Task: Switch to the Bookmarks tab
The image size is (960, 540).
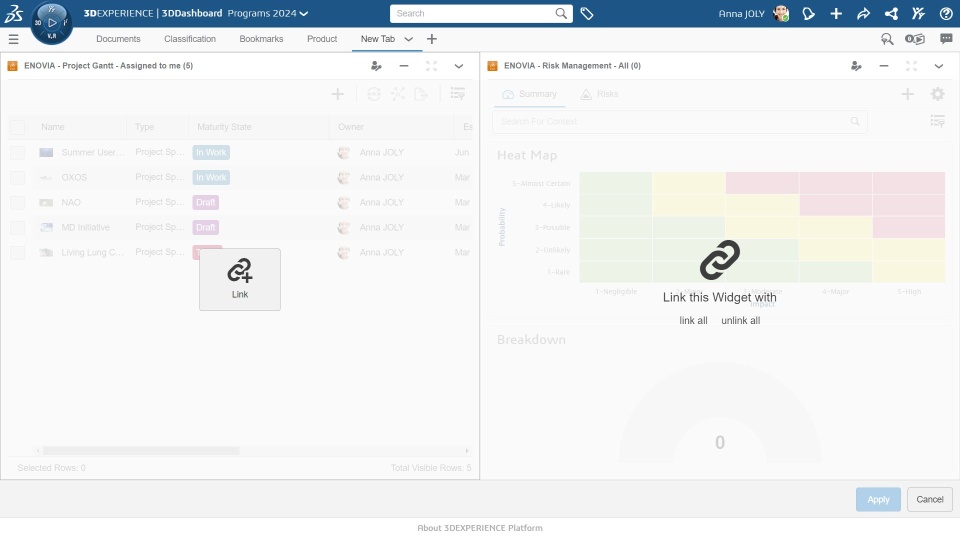Action: coord(261,39)
